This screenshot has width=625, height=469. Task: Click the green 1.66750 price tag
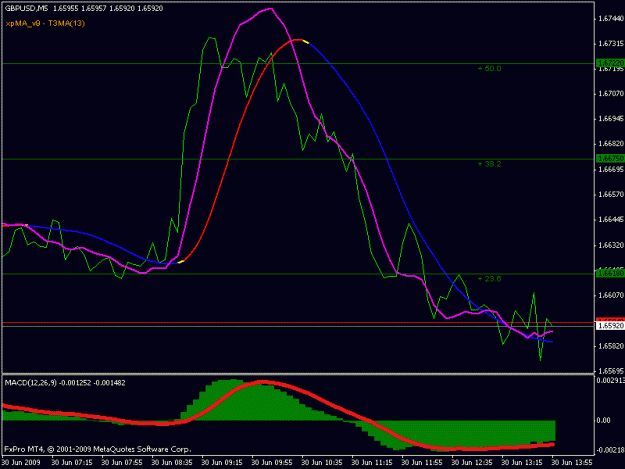610,158
